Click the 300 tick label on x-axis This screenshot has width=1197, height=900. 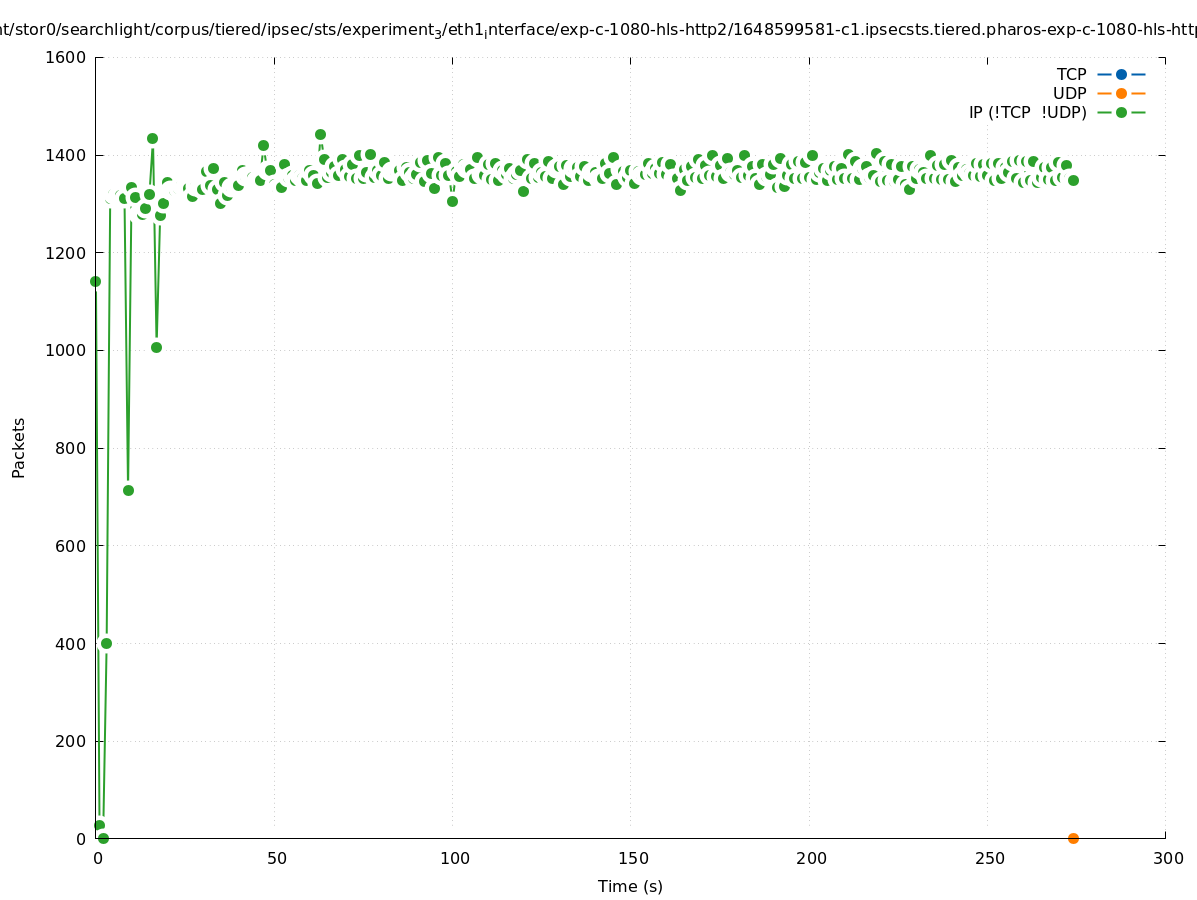point(1167,858)
